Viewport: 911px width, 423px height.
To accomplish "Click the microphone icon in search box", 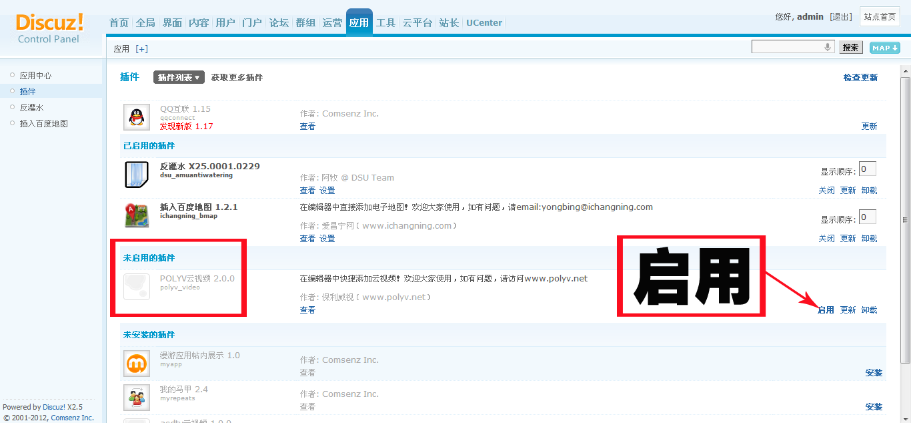I will 827,47.
